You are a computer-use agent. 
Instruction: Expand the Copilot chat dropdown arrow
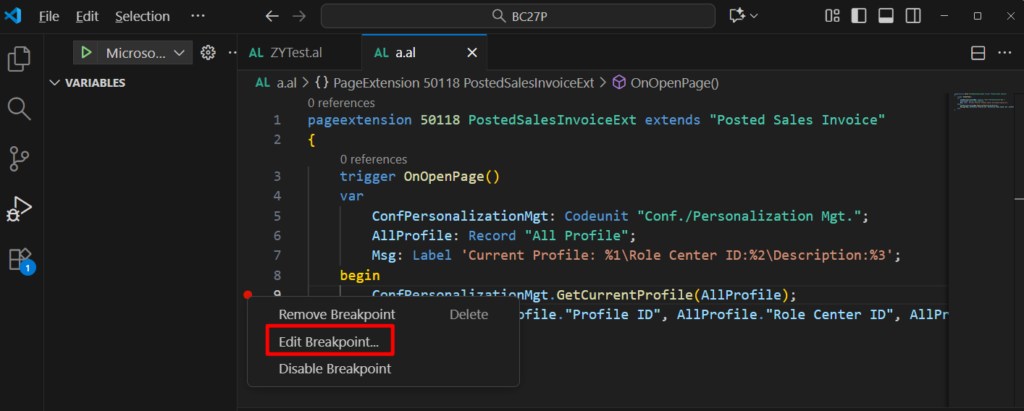pyautogui.click(x=756, y=16)
